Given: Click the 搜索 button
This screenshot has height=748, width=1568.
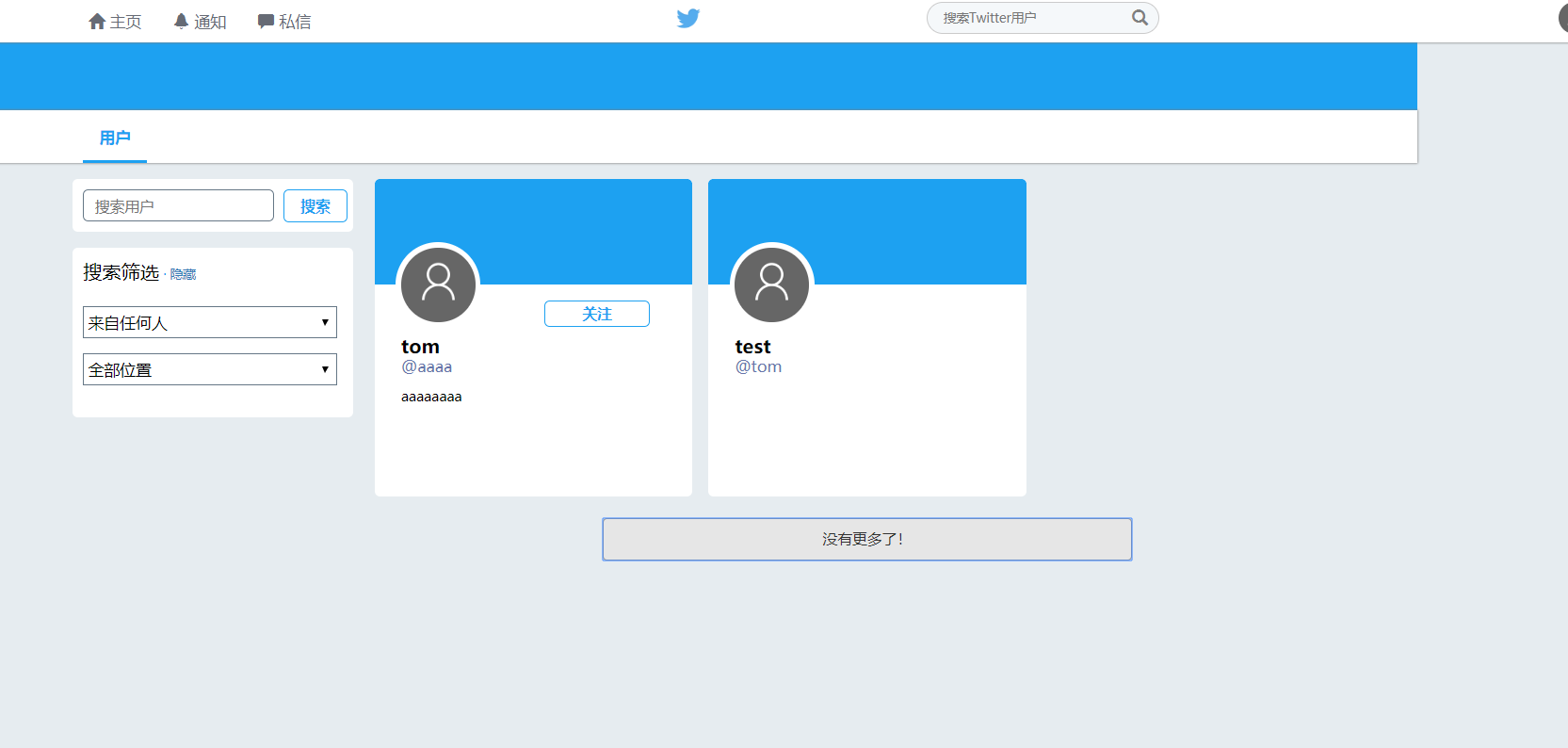Looking at the screenshot, I should point(315,205).
